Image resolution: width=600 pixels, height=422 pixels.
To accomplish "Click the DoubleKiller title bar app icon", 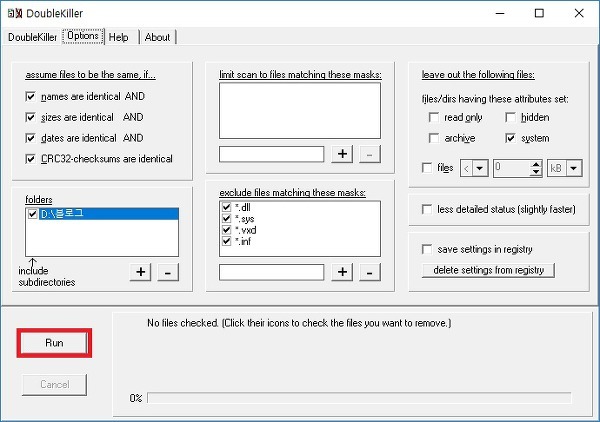I will pyautogui.click(x=15, y=13).
